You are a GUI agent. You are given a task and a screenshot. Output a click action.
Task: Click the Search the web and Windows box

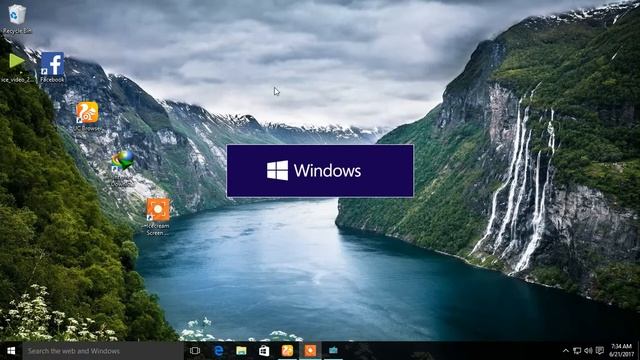click(103, 351)
